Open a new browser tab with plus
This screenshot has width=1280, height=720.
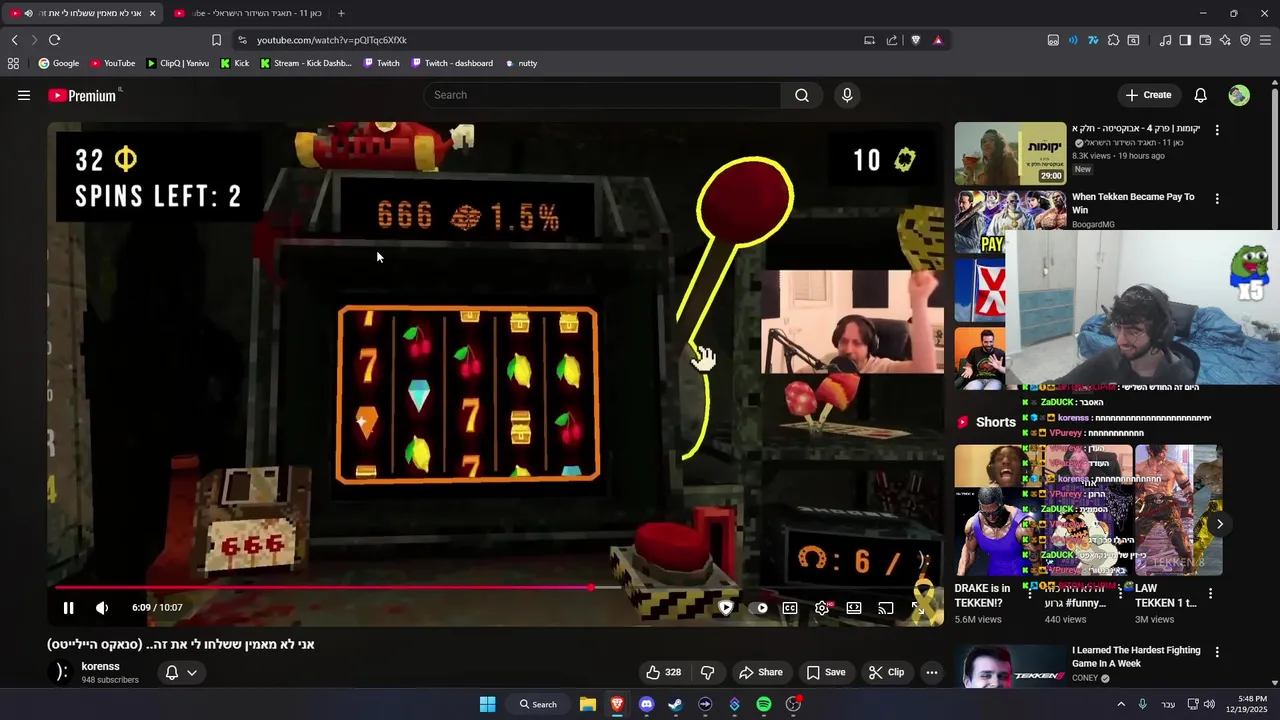pyautogui.click(x=341, y=13)
